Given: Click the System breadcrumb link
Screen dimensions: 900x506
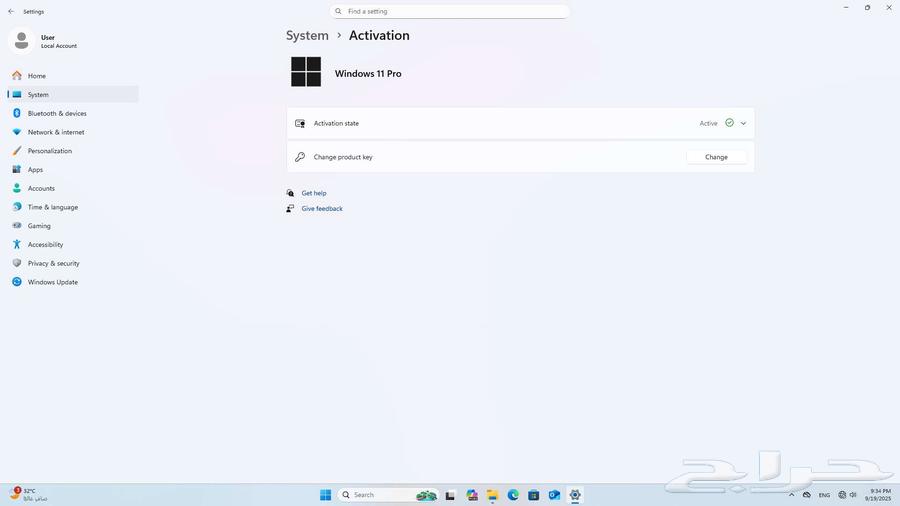Looking at the screenshot, I should (x=307, y=36).
